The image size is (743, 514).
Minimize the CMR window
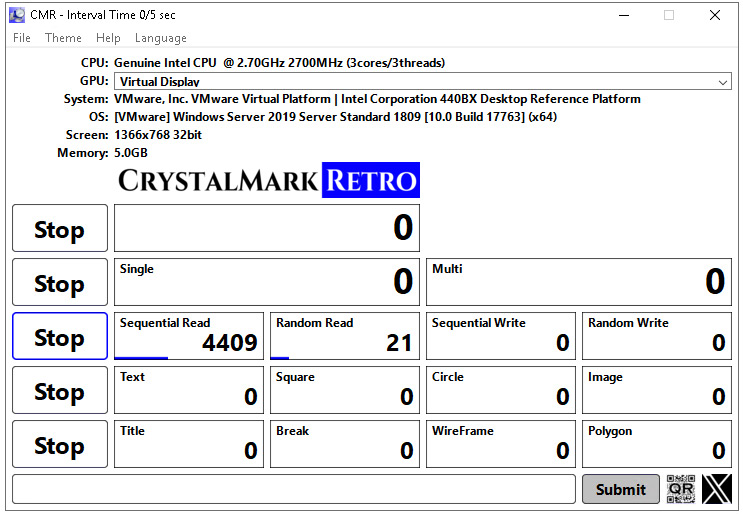coord(624,15)
